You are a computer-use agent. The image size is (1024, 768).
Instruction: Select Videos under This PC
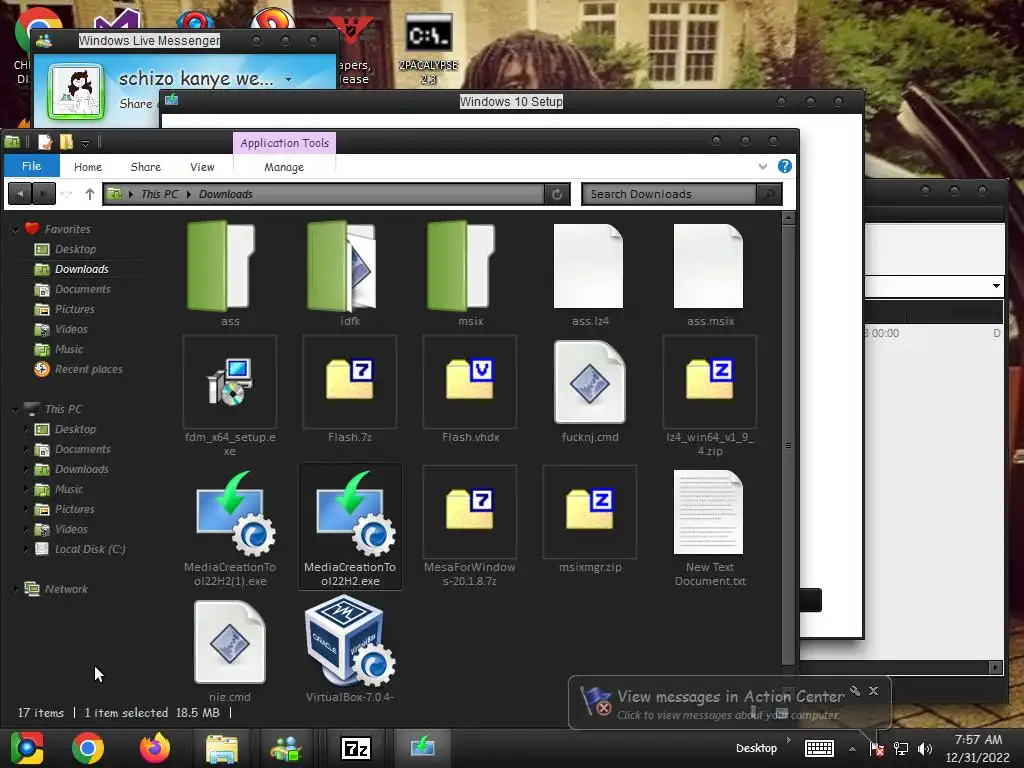[71, 530]
